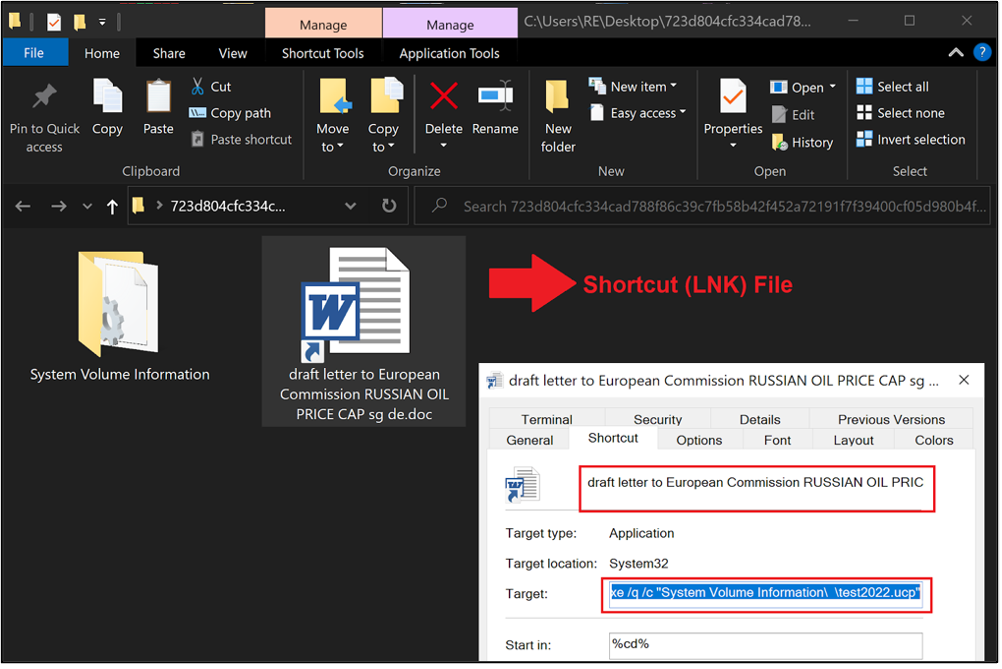Image resolution: width=1002 pixels, height=669 pixels.
Task: Open the Security tab in properties dialog
Action: click(x=658, y=419)
